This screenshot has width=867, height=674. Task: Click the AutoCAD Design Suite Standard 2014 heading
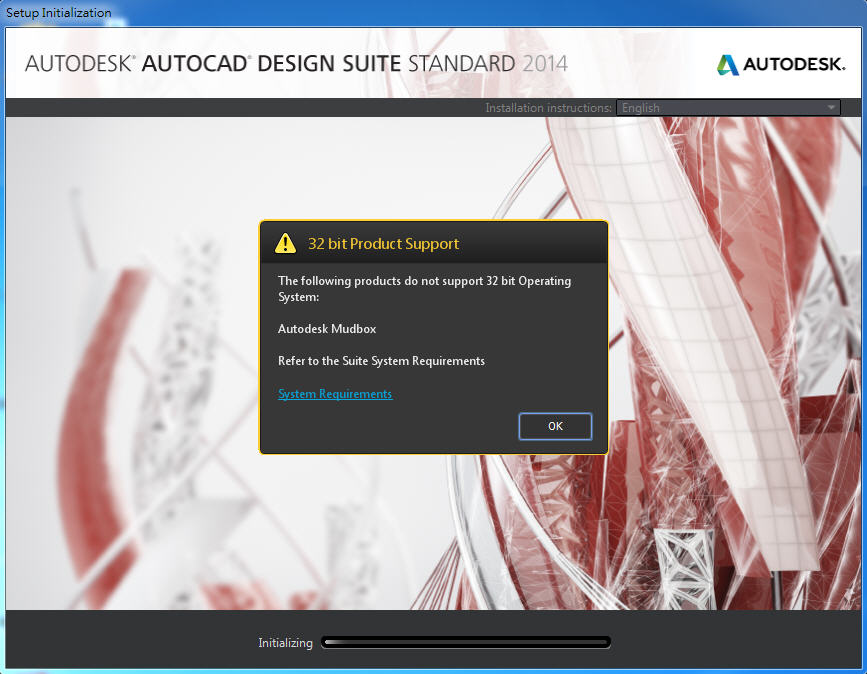coord(296,64)
